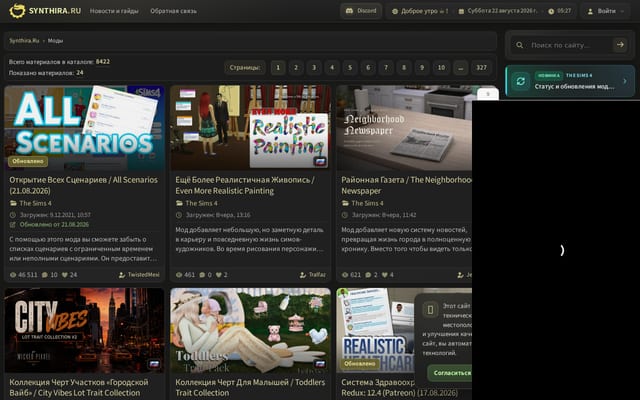
Task: Open the Toddlers Trait Pack thumbnail
Action: coord(250,330)
